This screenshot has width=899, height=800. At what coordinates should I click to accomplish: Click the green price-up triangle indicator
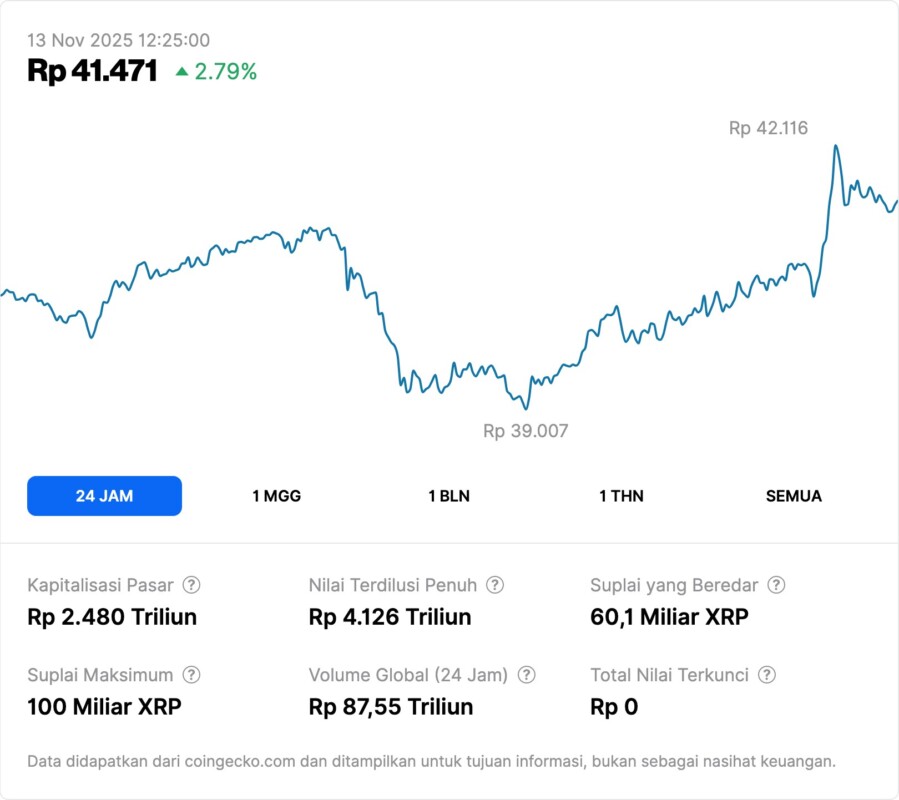click(x=182, y=72)
